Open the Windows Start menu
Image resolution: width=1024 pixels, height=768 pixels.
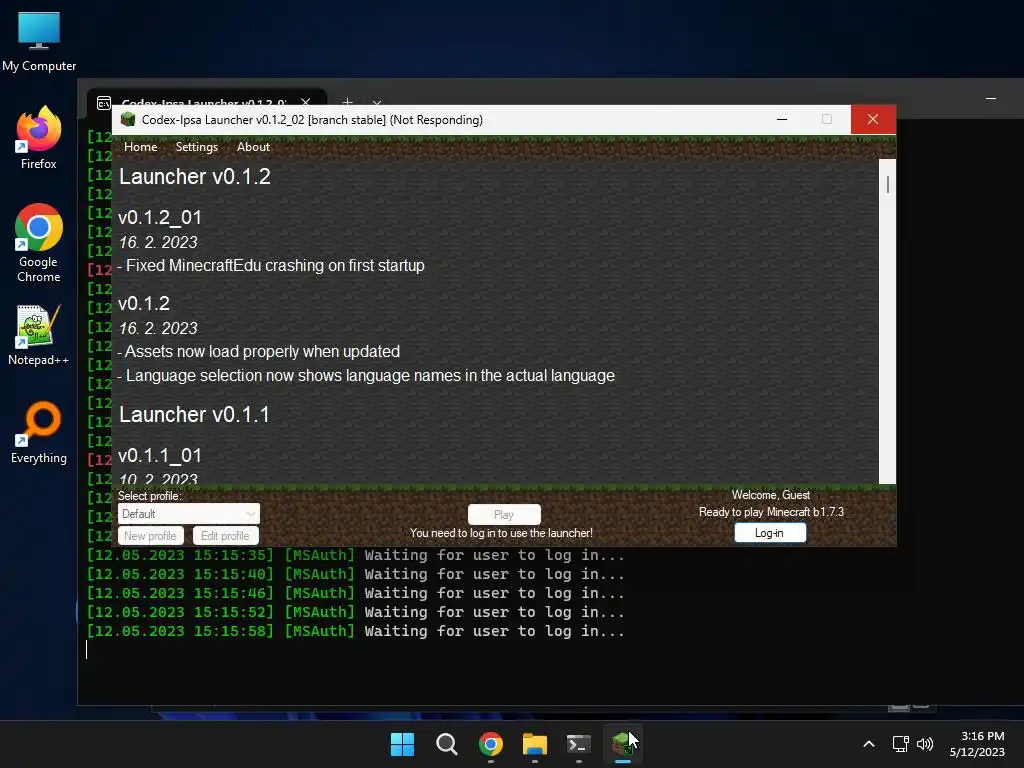pos(402,744)
